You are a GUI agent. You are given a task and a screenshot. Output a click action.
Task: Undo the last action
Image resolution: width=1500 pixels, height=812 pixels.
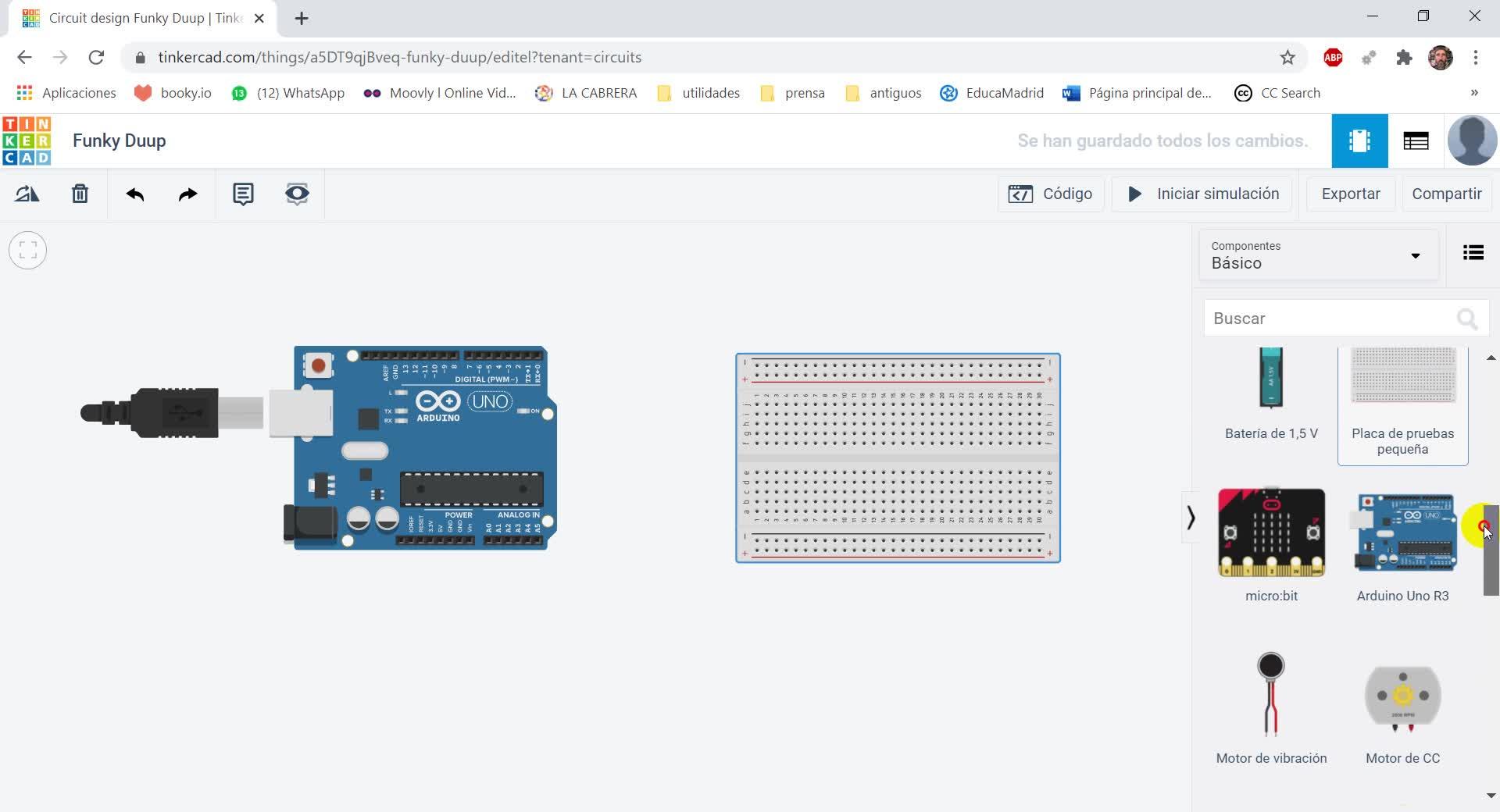click(x=135, y=194)
